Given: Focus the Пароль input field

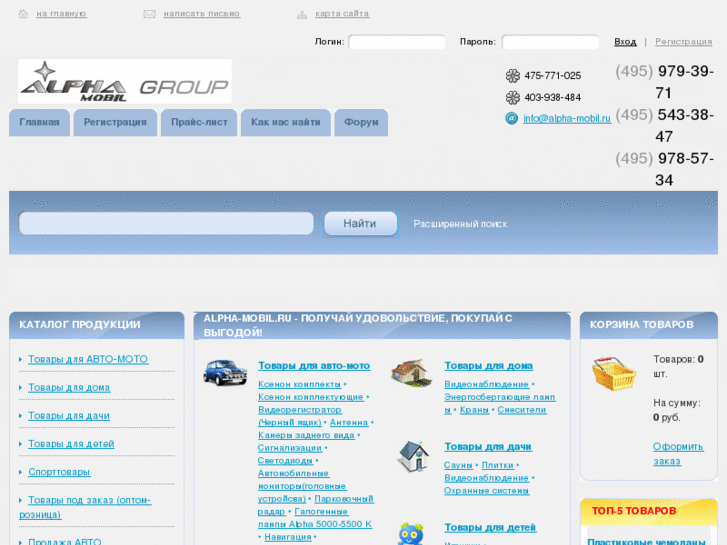Looking at the screenshot, I should (550, 42).
